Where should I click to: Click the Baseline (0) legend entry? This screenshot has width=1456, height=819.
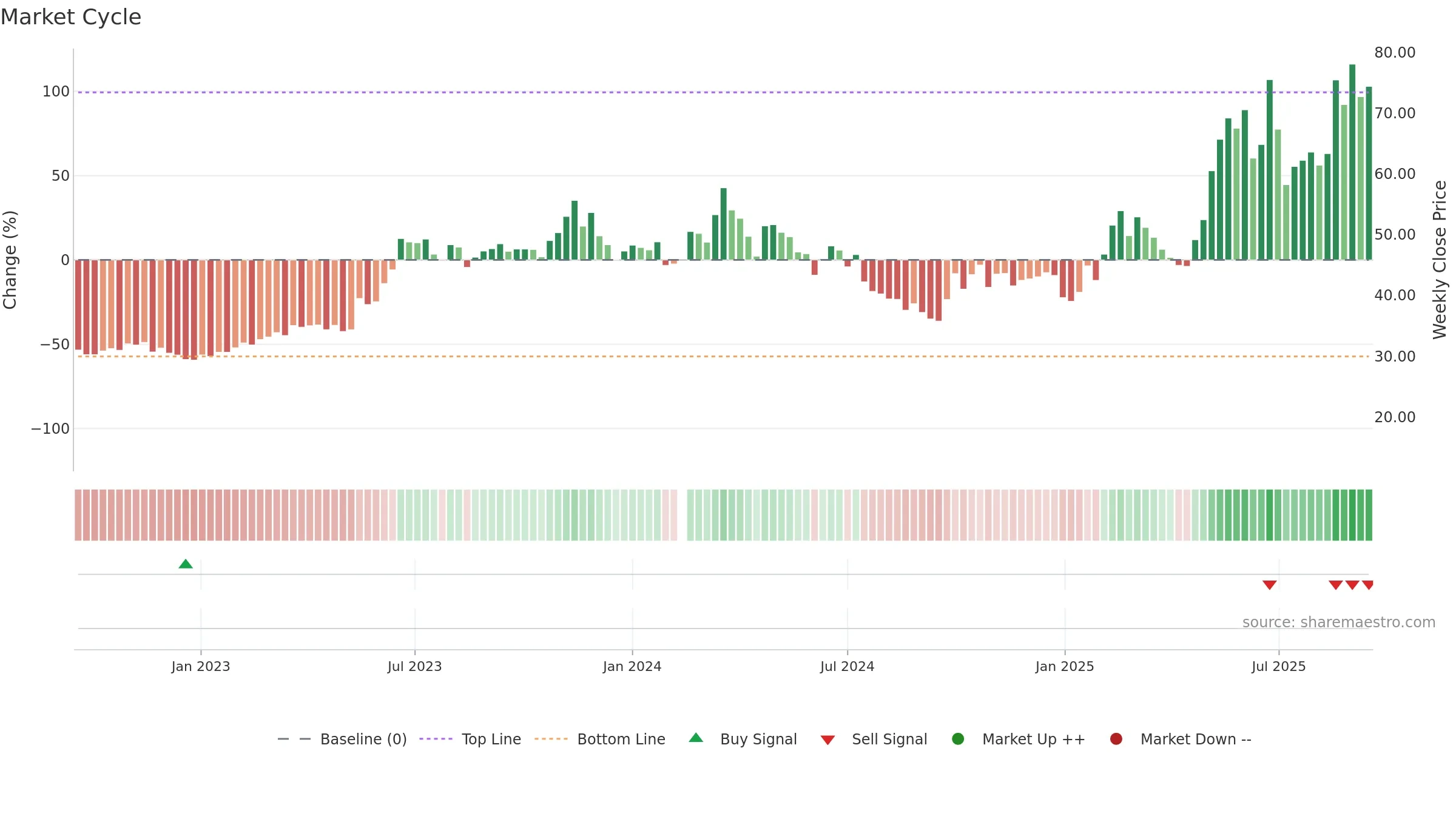[x=342, y=739]
